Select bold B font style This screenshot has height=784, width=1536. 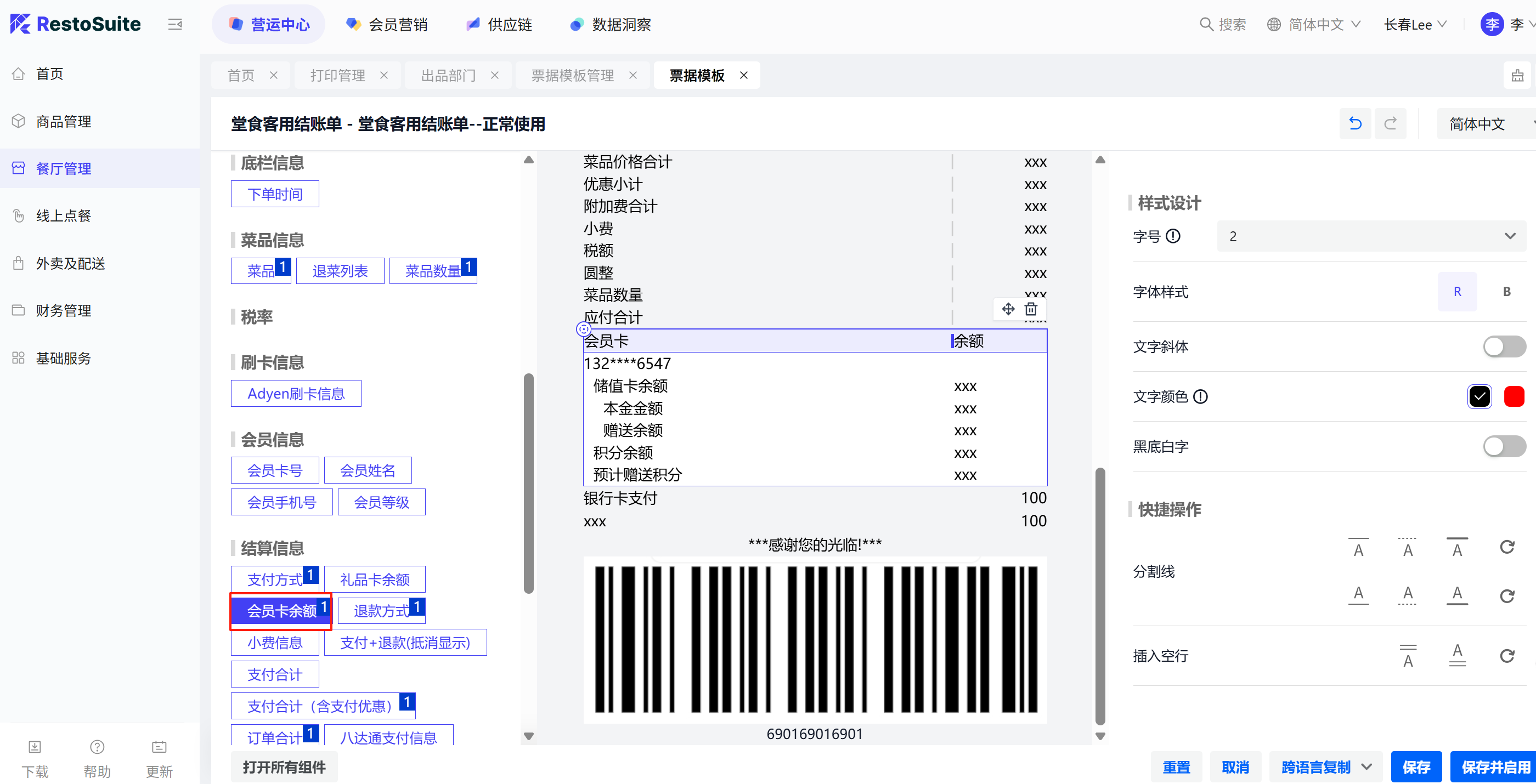pos(1506,291)
